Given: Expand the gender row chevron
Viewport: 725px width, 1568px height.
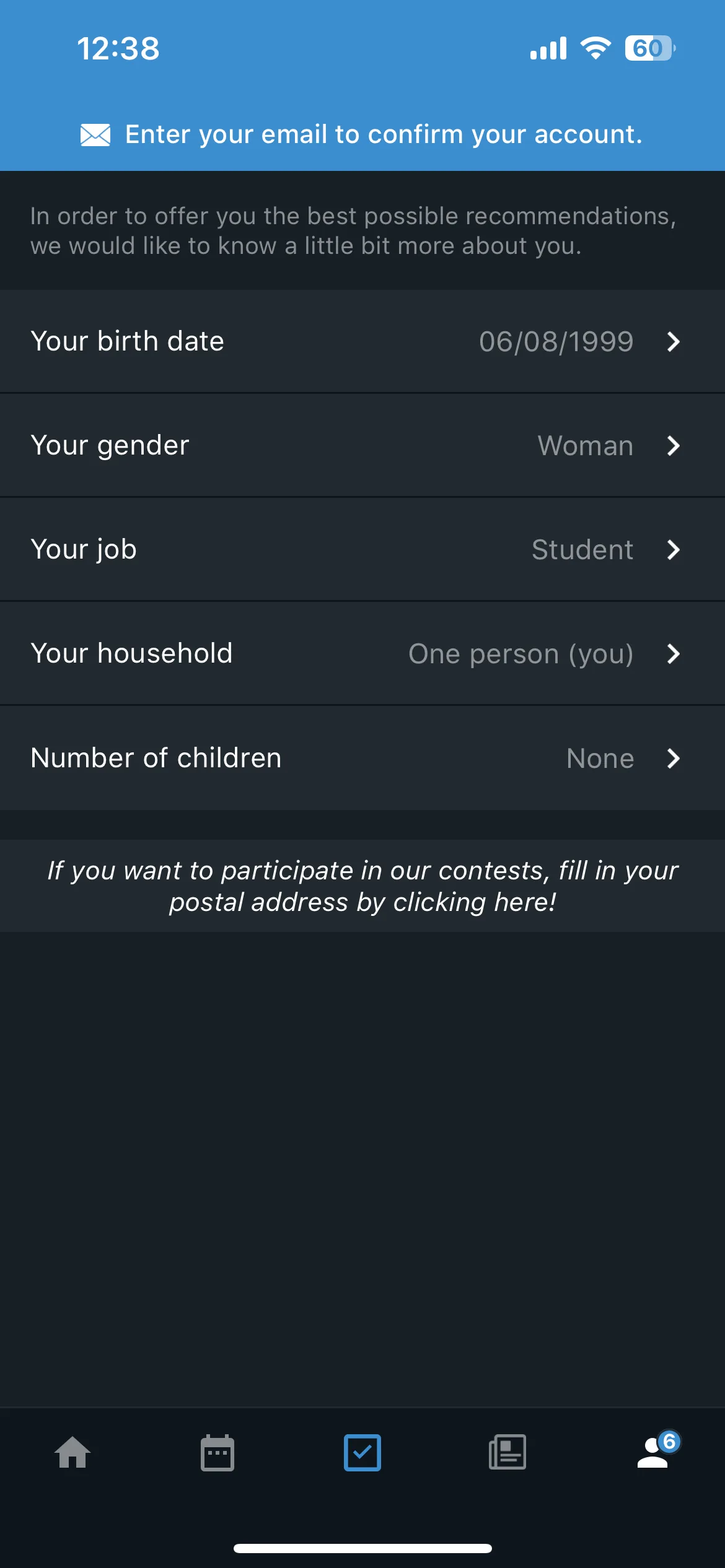Looking at the screenshot, I should (674, 446).
